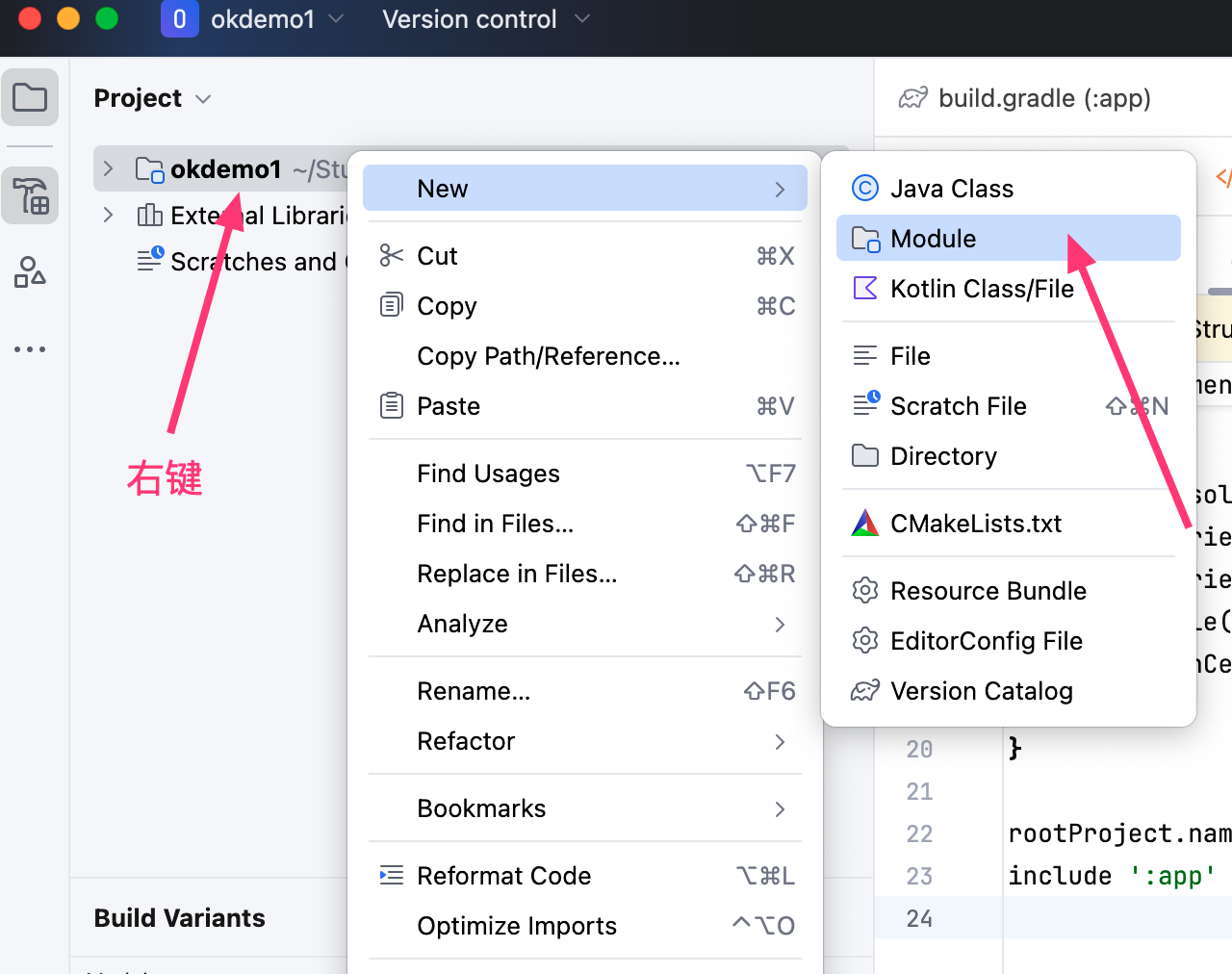This screenshot has width=1232, height=974.
Task: Select Directory in the New submenu
Action: point(1009,456)
